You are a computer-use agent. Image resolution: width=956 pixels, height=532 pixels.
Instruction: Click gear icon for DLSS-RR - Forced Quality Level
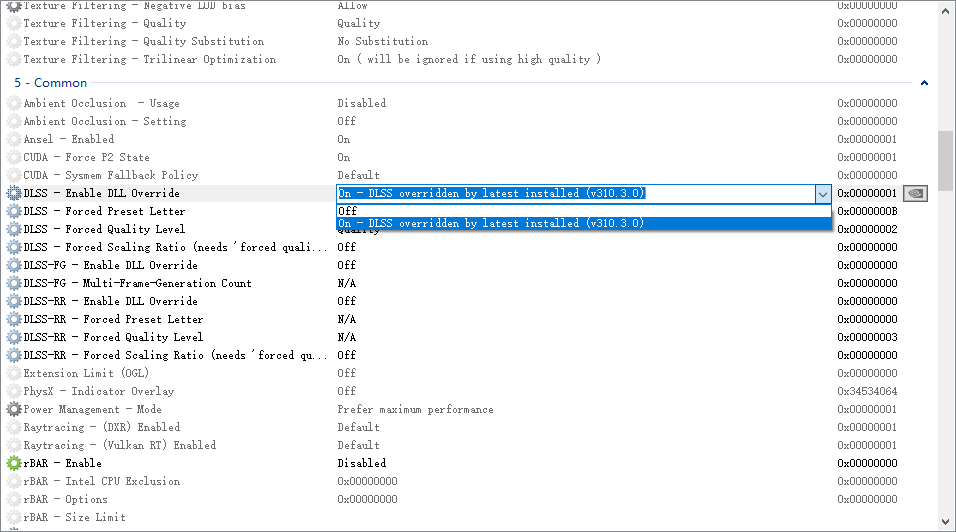(14, 337)
